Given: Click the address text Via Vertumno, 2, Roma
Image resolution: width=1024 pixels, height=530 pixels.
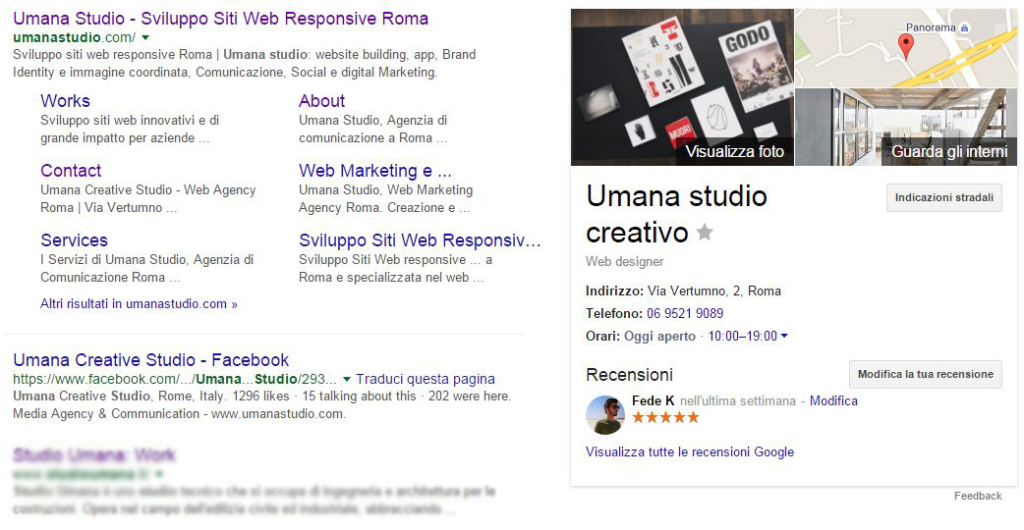Looking at the screenshot, I should coord(714,291).
